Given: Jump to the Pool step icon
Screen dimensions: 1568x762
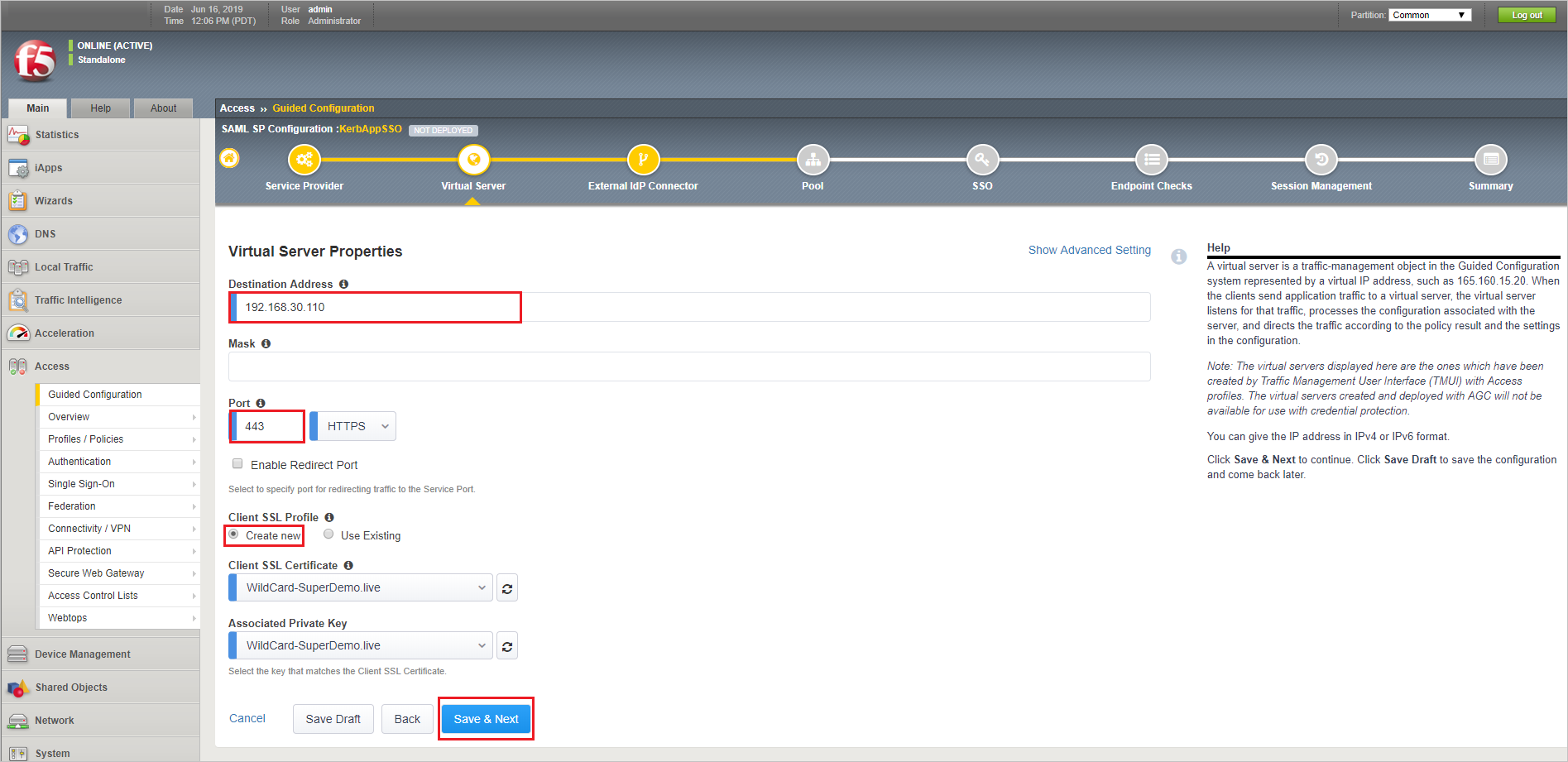Looking at the screenshot, I should click(x=813, y=160).
